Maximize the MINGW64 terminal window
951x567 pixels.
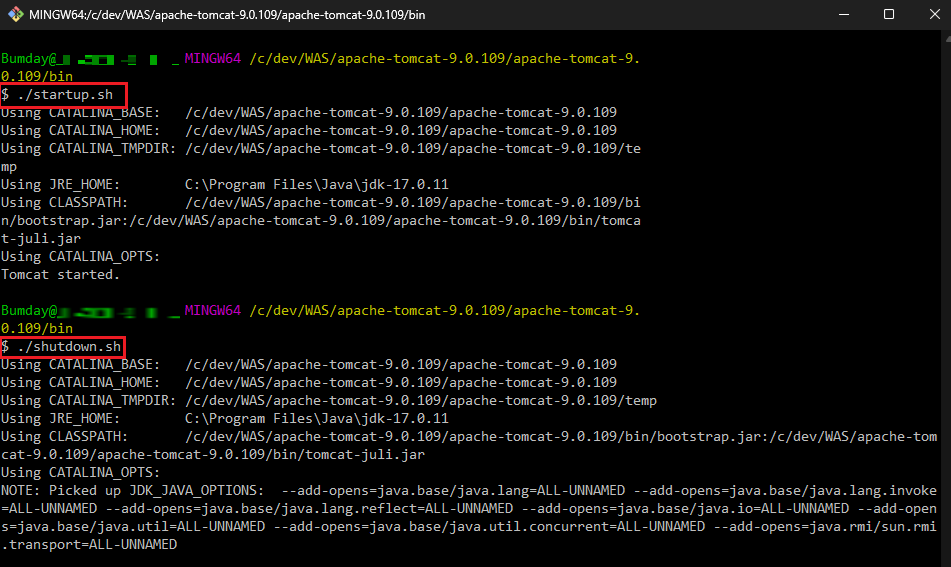click(889, 14)
